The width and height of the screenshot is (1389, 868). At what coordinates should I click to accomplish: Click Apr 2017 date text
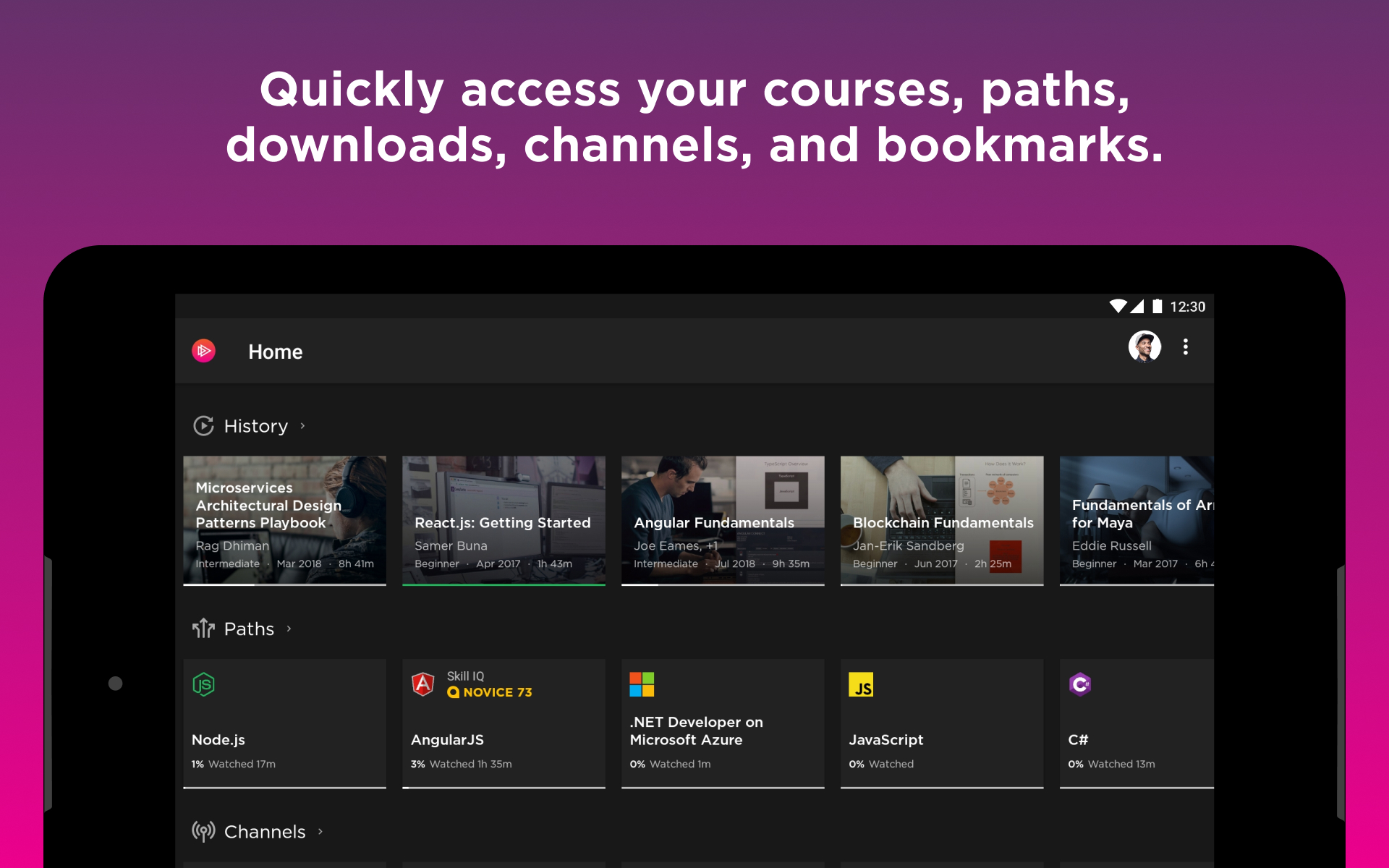[498, 563]
